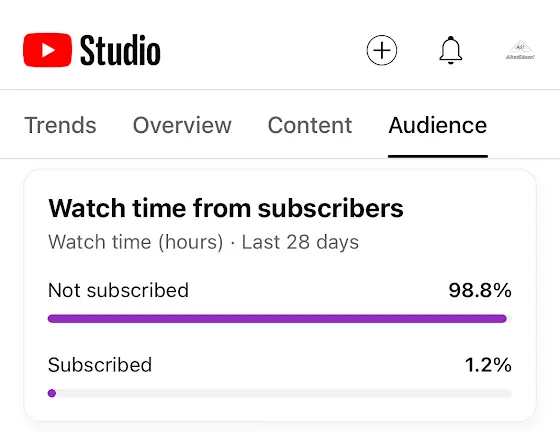Click the Not subscribed purple bar
560x432 pixels.
[x=277, y=318]
